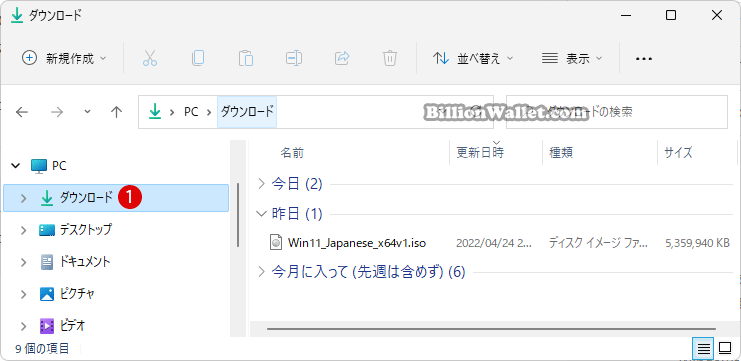
Task: Click the 2022/04/24 date cell
Action: 494,243
